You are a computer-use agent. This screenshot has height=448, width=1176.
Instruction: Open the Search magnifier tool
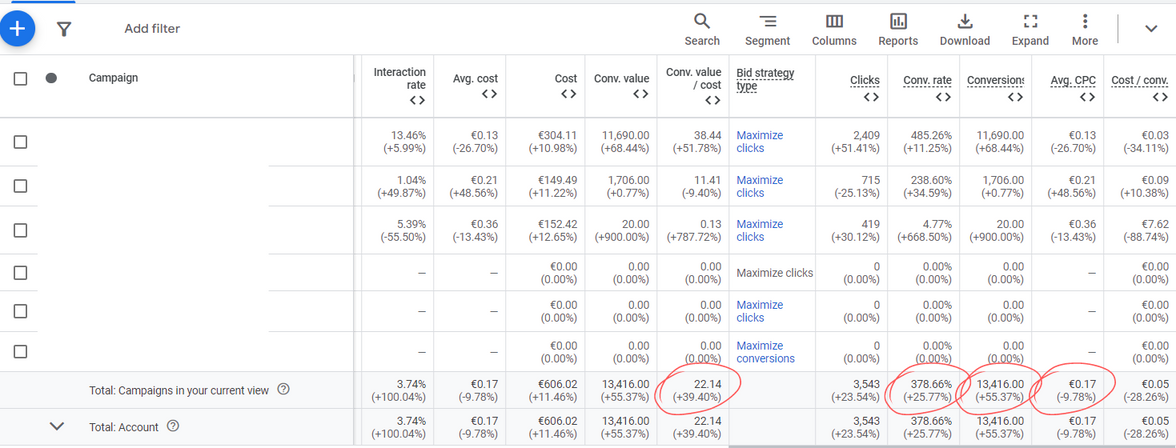click(702, 29)
